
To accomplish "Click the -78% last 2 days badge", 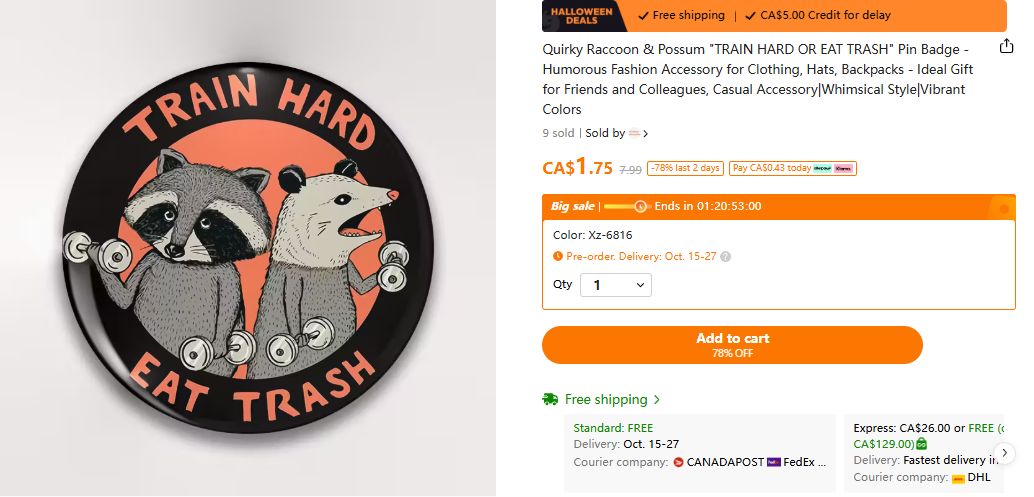I will [685, 168].
